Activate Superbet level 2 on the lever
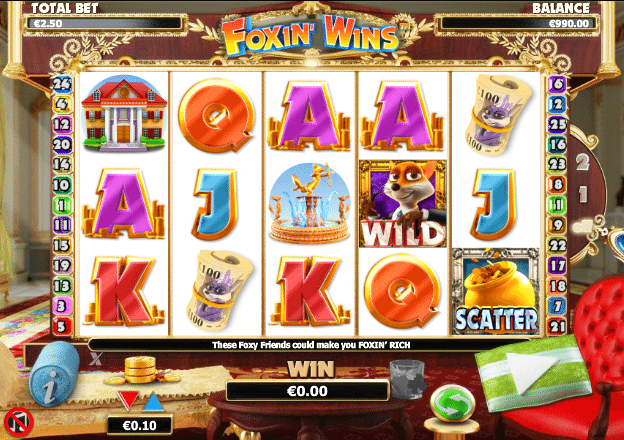The height and width of the screenshot is (440, 624). [583, 162]
